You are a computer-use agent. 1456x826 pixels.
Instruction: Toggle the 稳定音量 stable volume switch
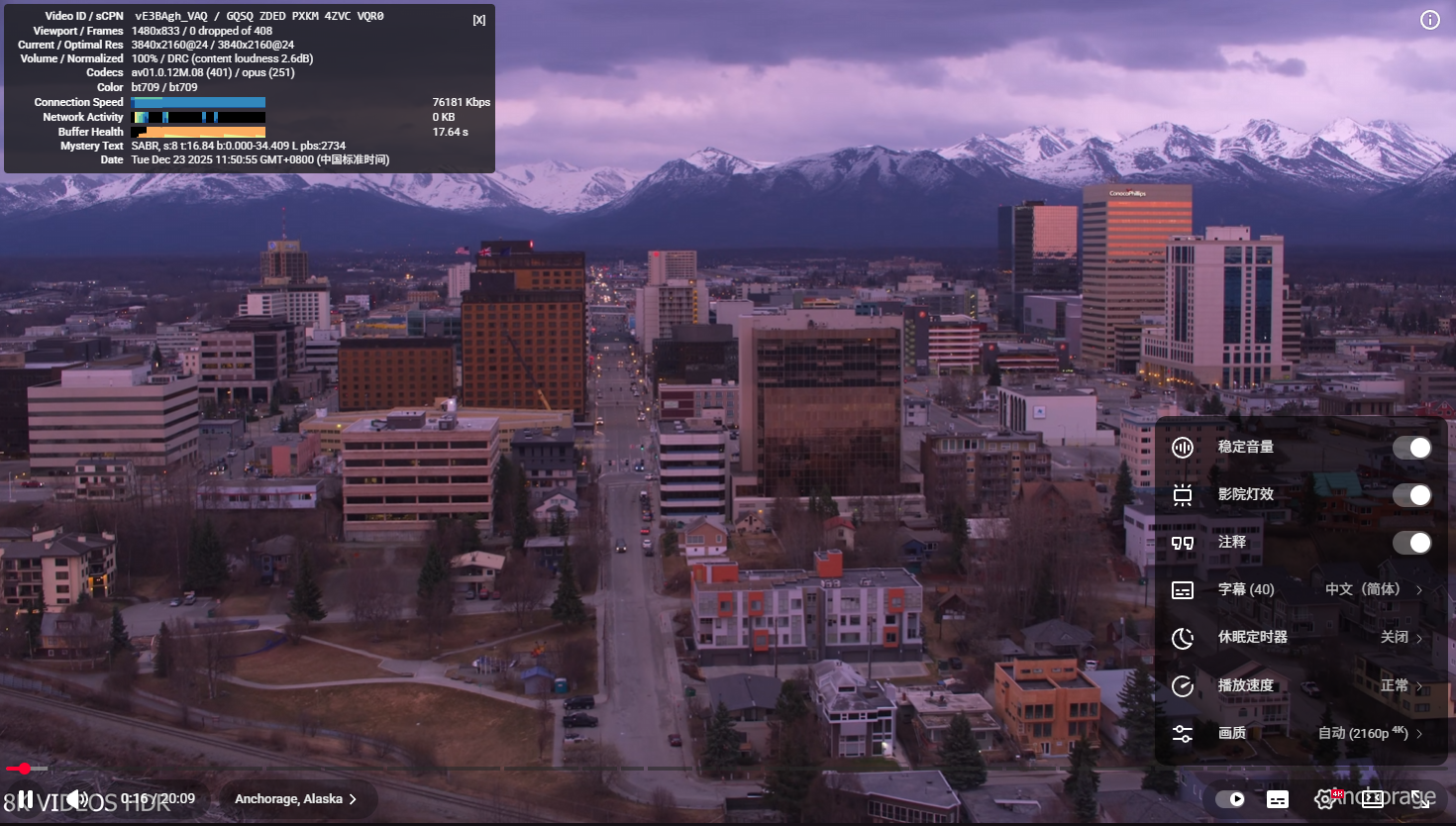[x=1411, y=448]
